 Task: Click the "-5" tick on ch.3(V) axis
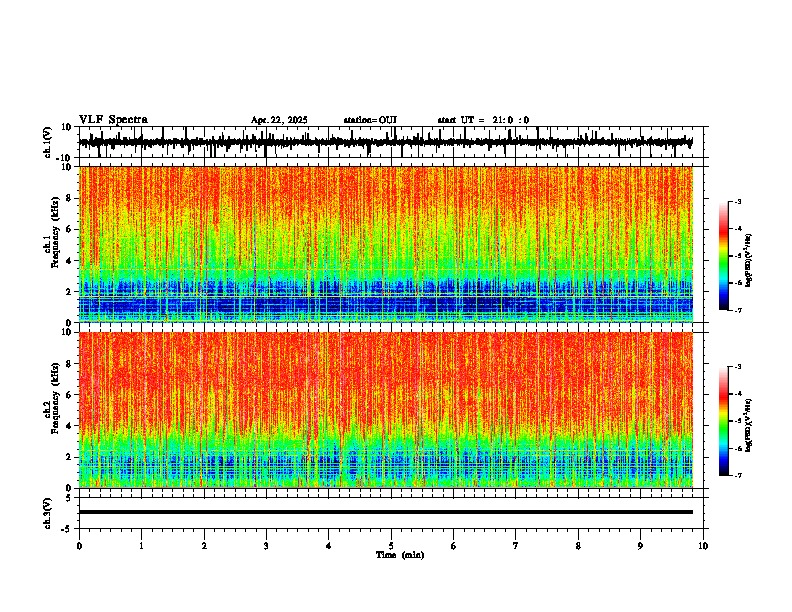67,529
